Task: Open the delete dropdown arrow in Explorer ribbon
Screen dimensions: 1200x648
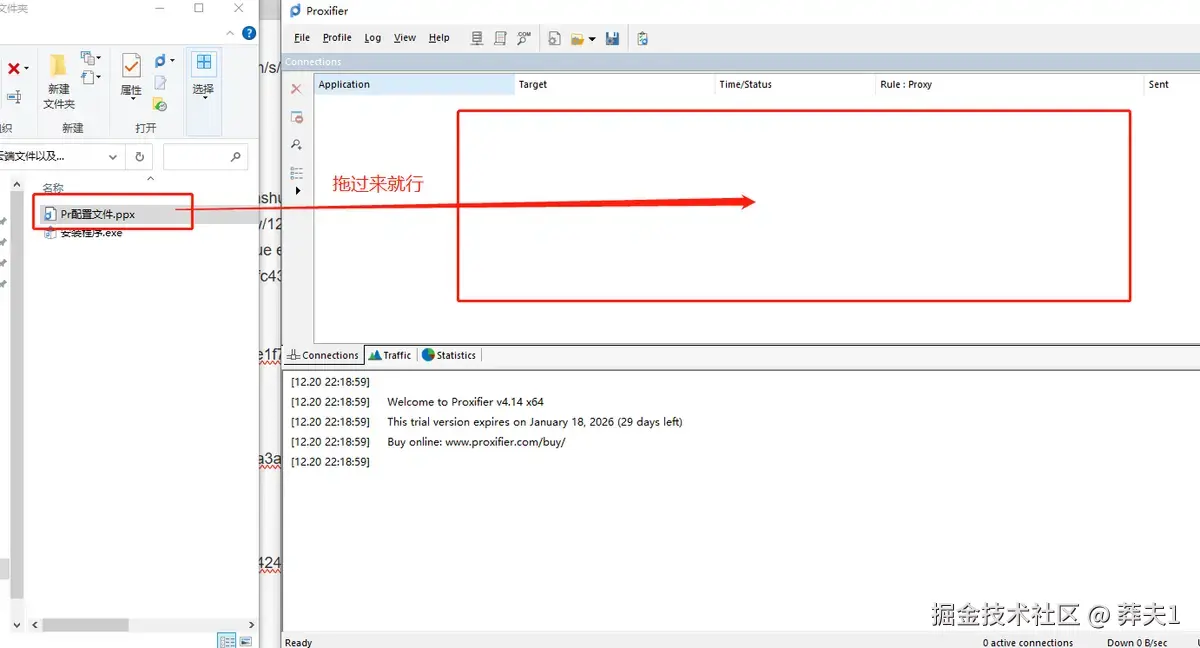Action: 26,69
